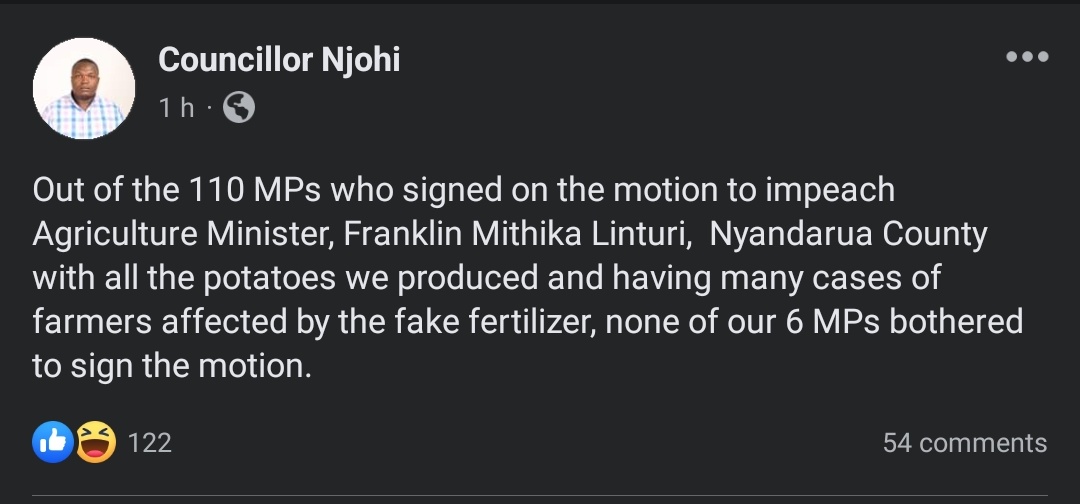Click the laughing Haha reaction emoji

tap(95, 442)
